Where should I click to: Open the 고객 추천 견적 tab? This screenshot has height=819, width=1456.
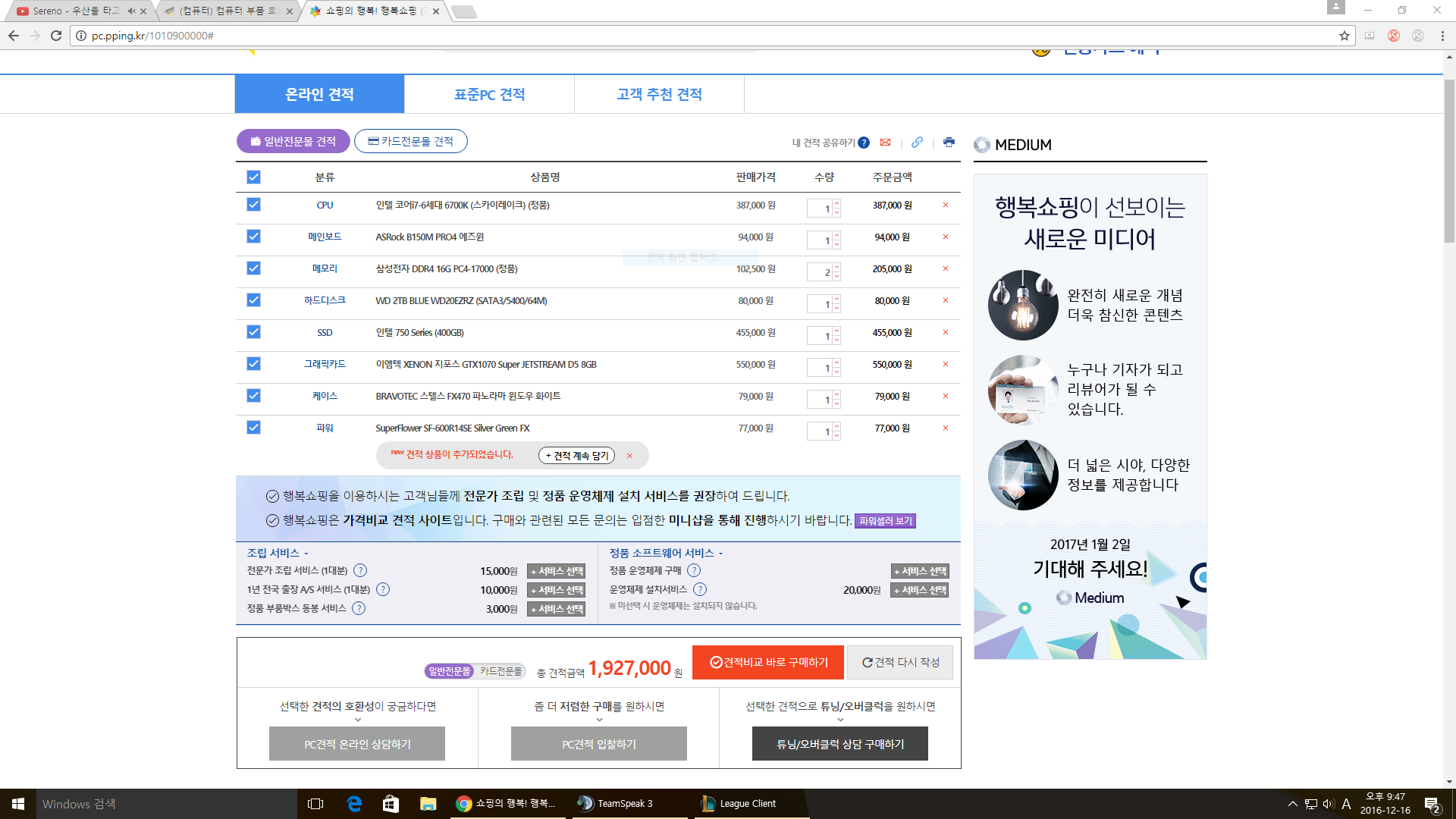[x=659, y=94]
